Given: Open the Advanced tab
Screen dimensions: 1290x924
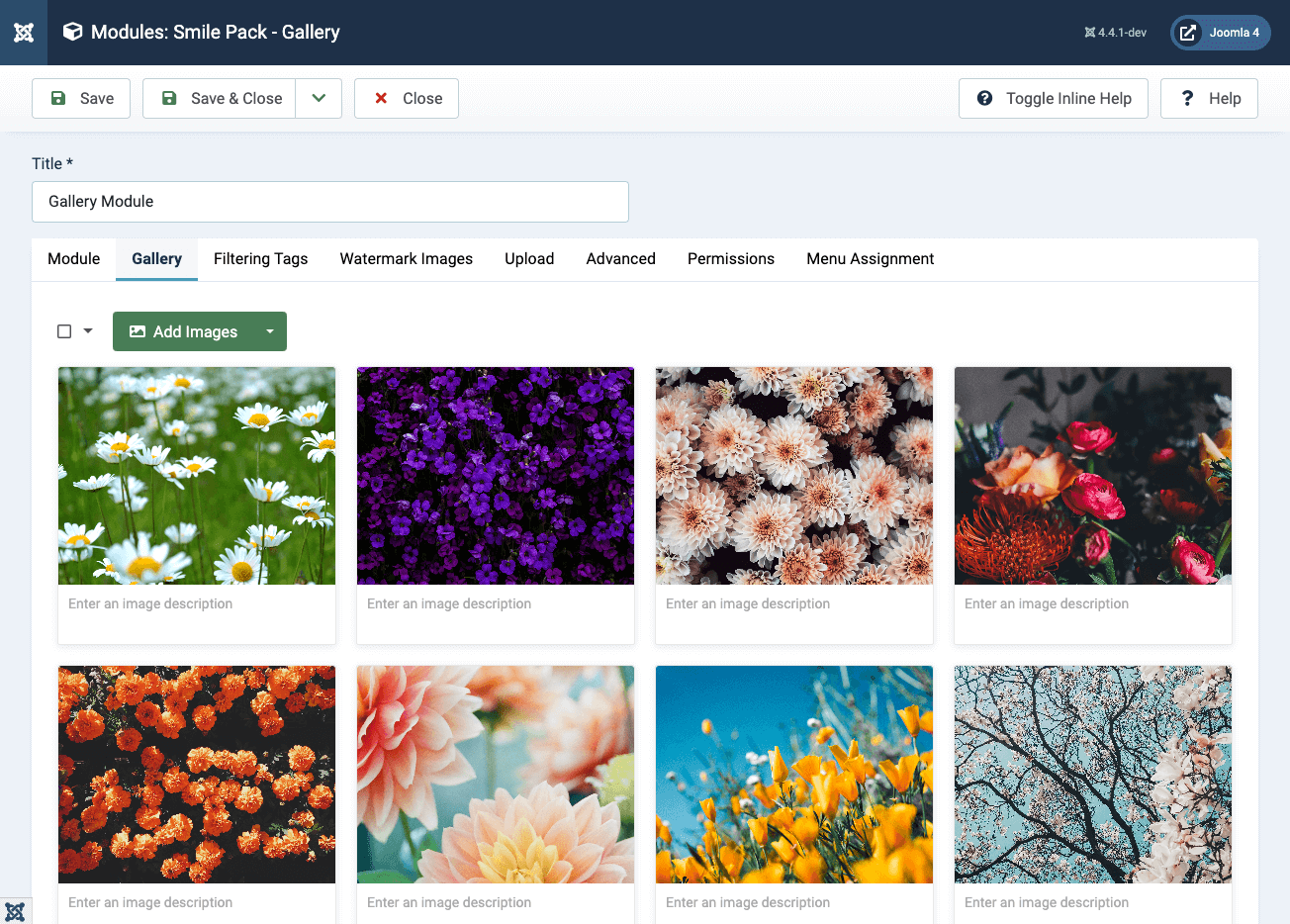Looking at the screenshot, I should click(621, 259).
